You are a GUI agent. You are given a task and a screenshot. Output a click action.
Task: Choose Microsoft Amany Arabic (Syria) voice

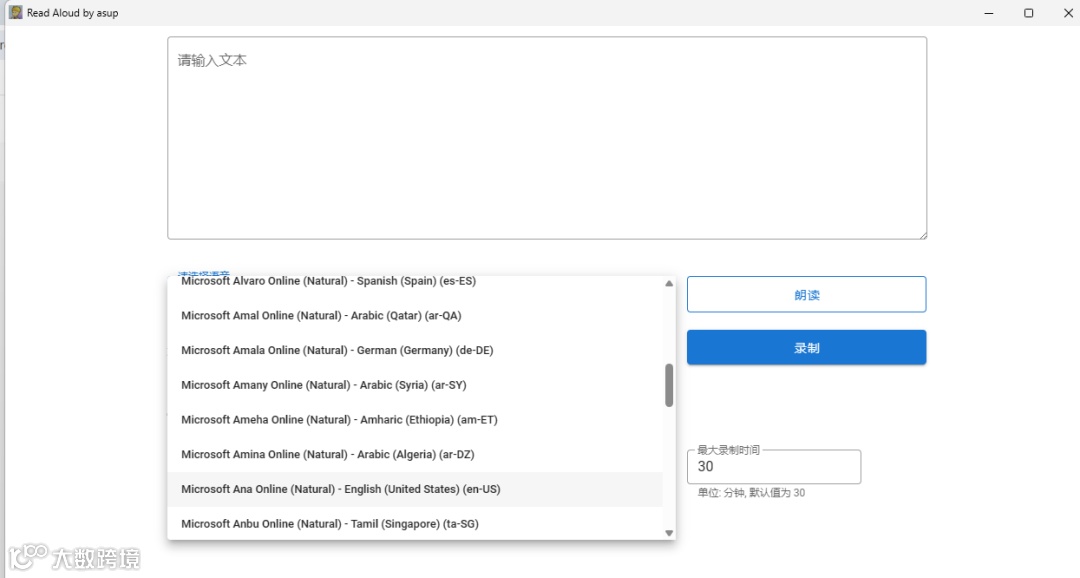(x=415, y=385)
